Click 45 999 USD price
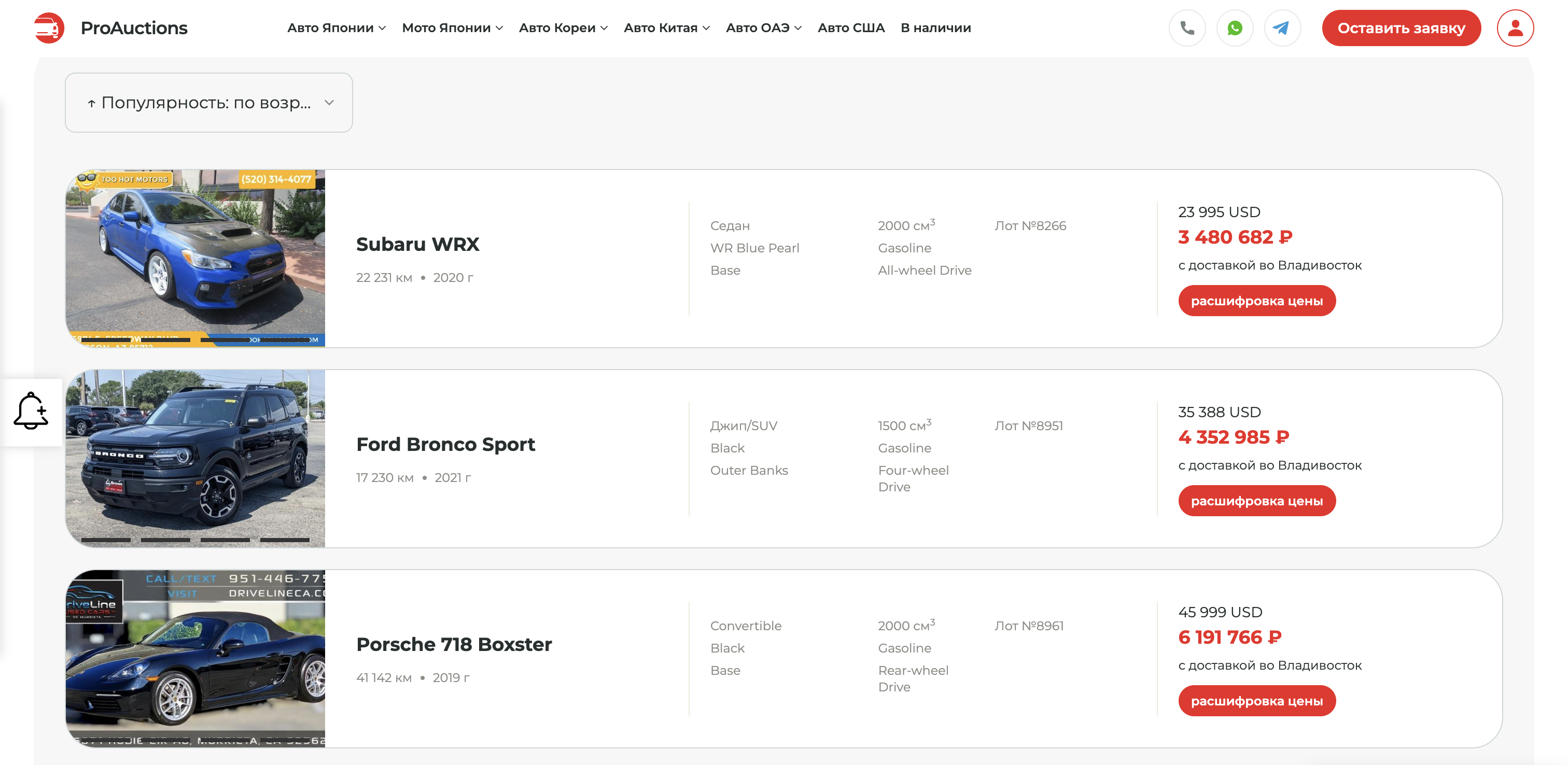Screen dimensions: 1568x765 [x=1220, y=612]
